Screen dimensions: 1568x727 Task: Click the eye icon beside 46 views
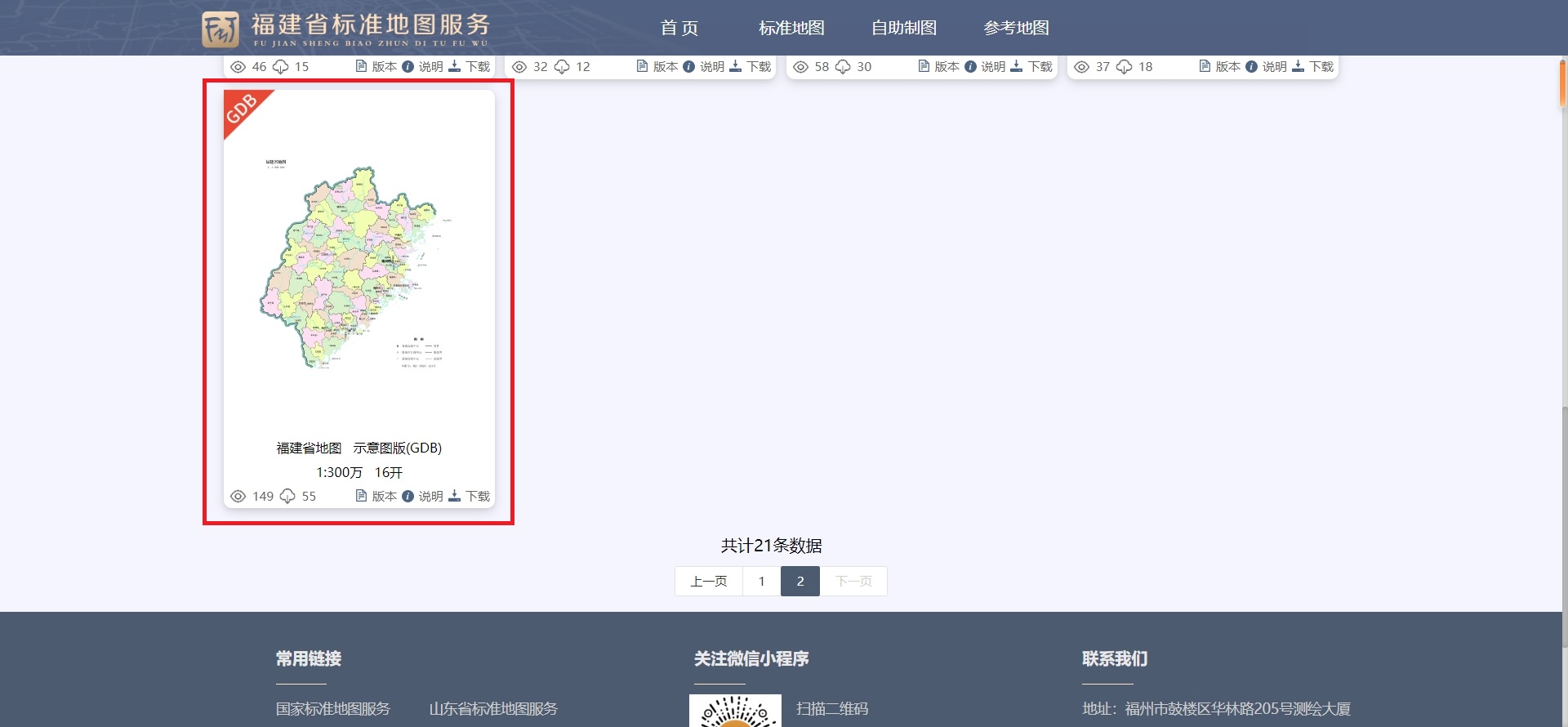tap(238, 67)
